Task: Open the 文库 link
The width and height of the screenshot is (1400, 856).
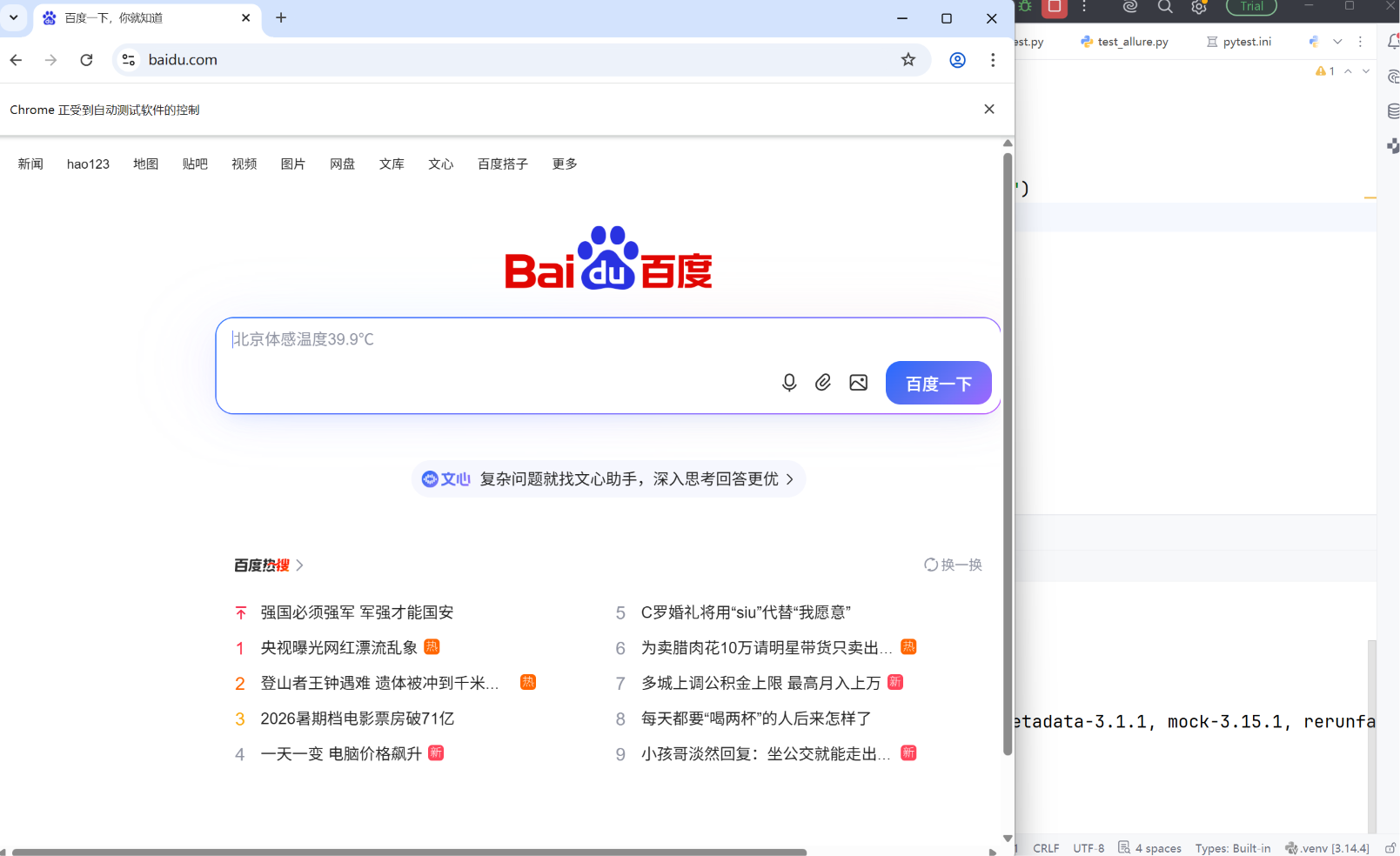Action: pyautogui.click(x=392, y=164)
